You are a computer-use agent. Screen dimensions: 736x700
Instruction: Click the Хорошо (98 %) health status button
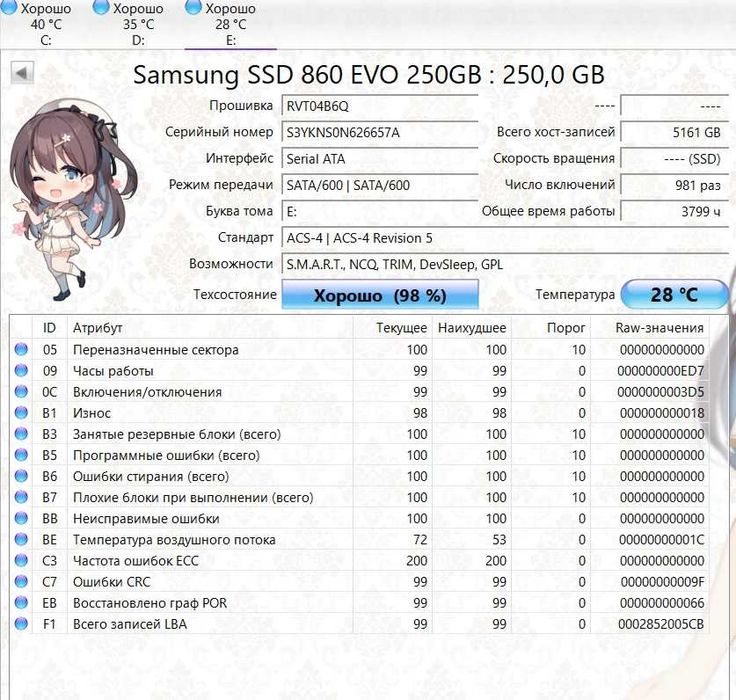(380, 295)
